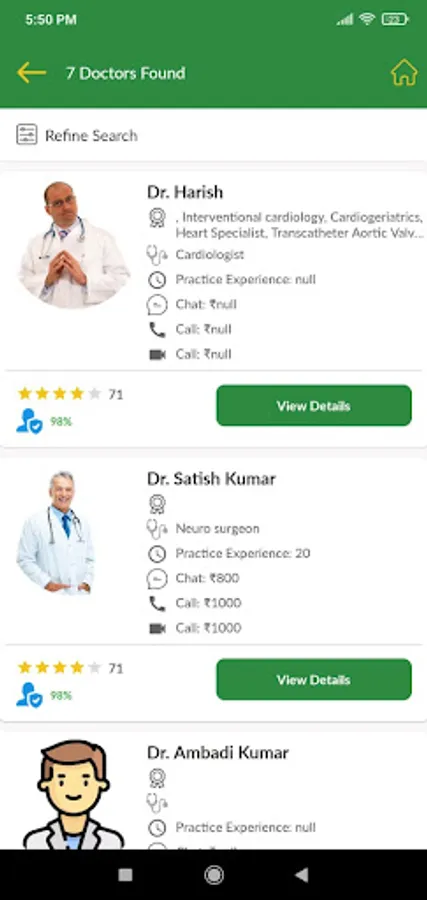Image resolution: width=427 pixels, height=900 pixels.
Task: Open Dr. Harish's profile photo
Action: pyautogui.click(x=73, y=245)
